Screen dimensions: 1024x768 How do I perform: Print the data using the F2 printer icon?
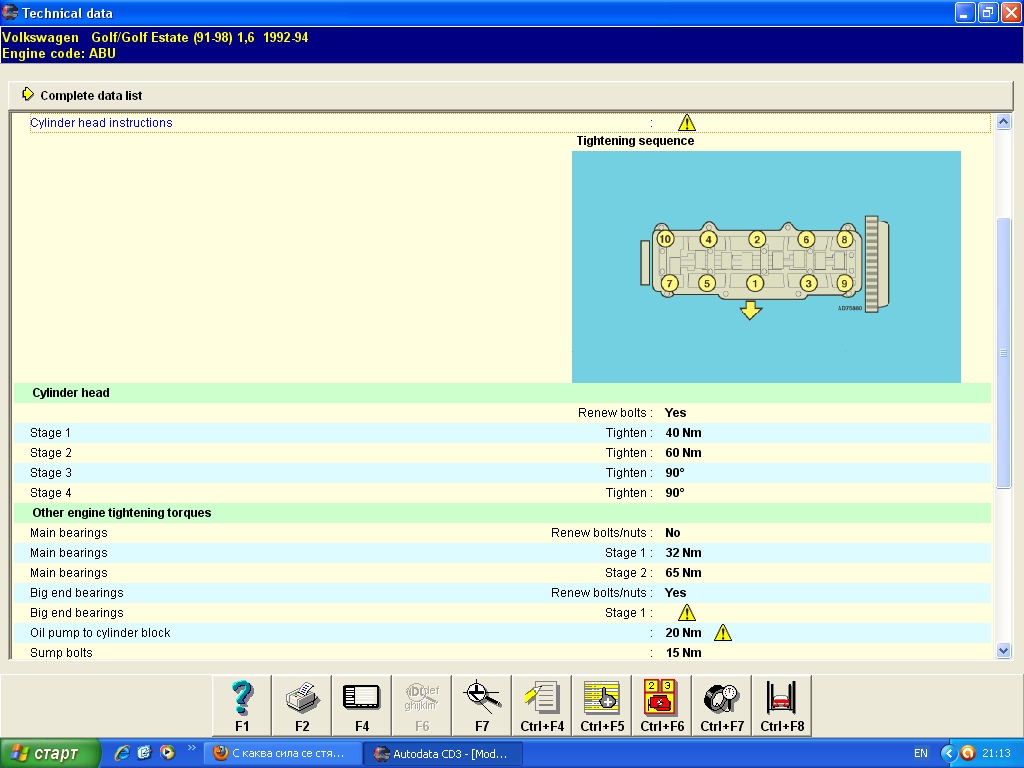302,705
